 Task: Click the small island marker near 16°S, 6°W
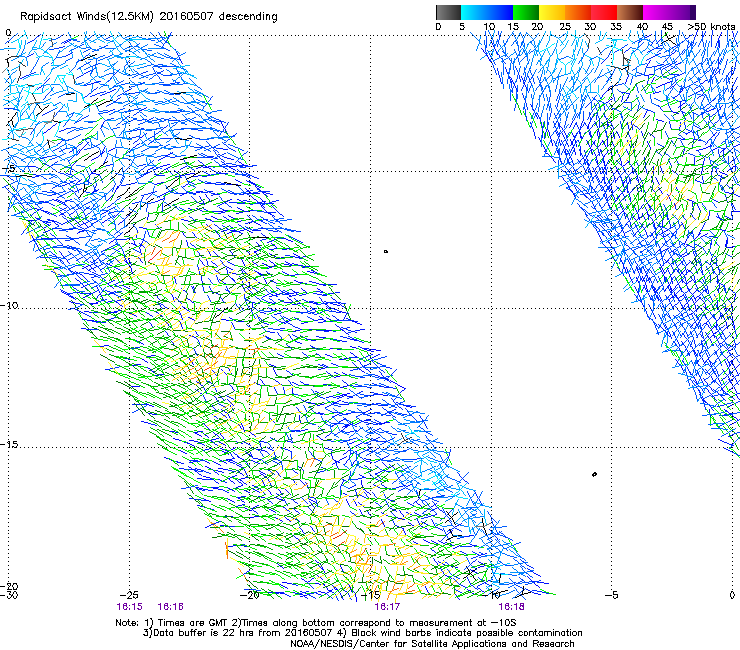click(594, 474)
